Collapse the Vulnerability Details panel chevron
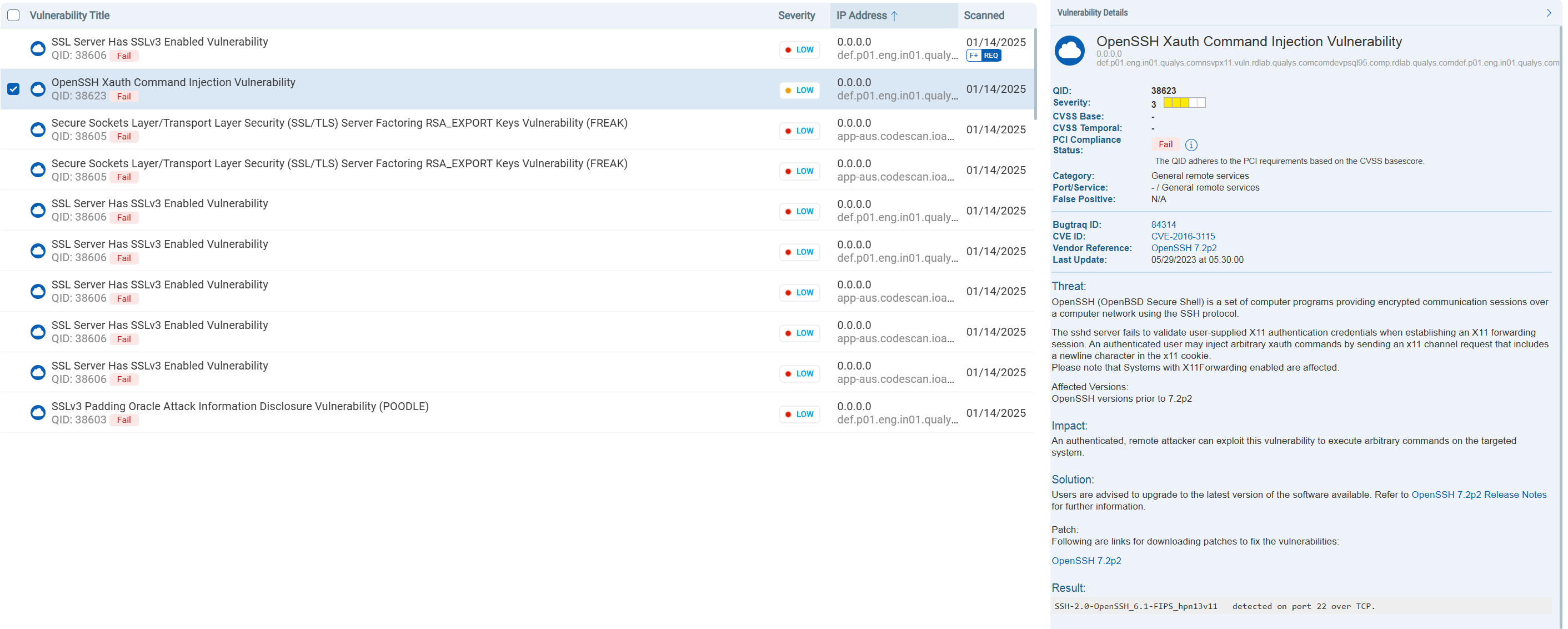 coord(1549,13)
